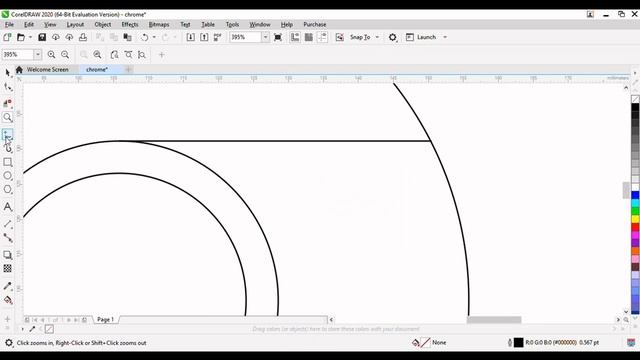
Task: Select the Shape edit tool
Action: tap(7, 87)
